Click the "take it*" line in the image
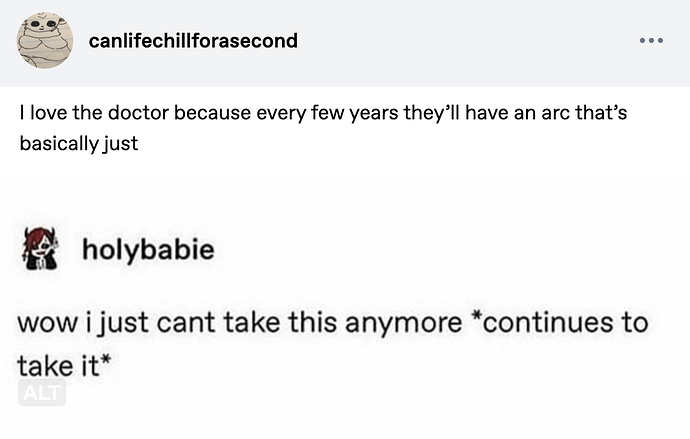 click(64, 366)
